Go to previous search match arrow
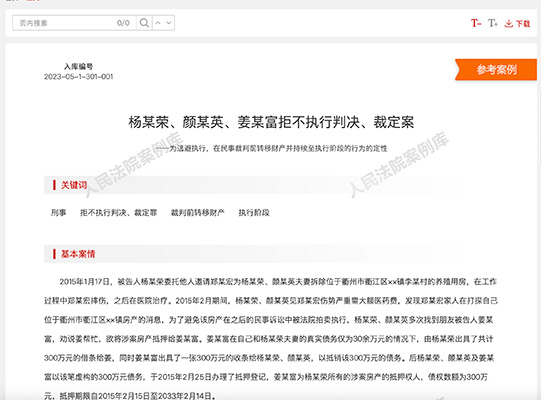This screenshot has height=400, width=541. tap(158, 23)
